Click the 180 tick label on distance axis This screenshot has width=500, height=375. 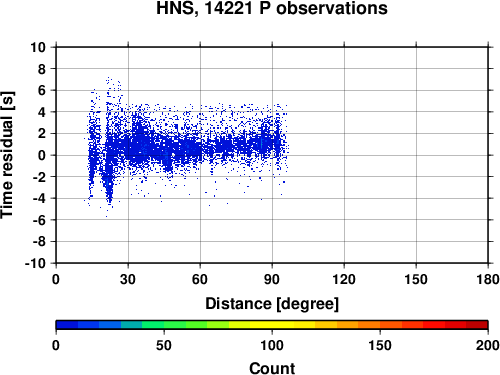[487, 279]
